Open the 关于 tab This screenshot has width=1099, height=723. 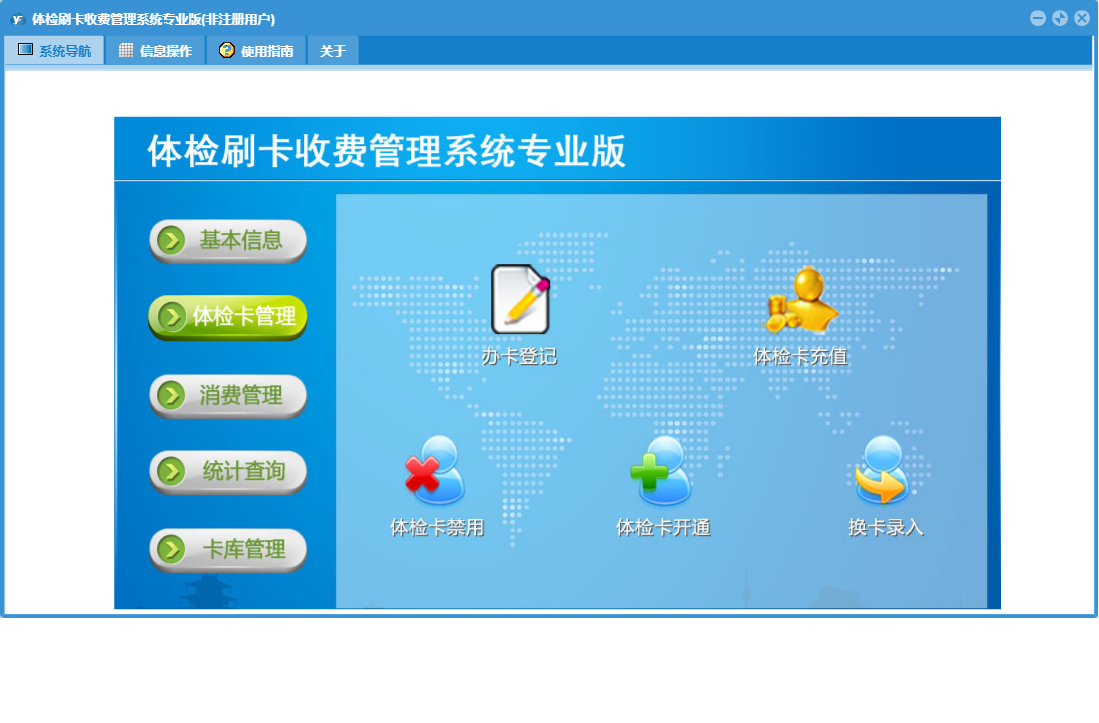[333, 51]
